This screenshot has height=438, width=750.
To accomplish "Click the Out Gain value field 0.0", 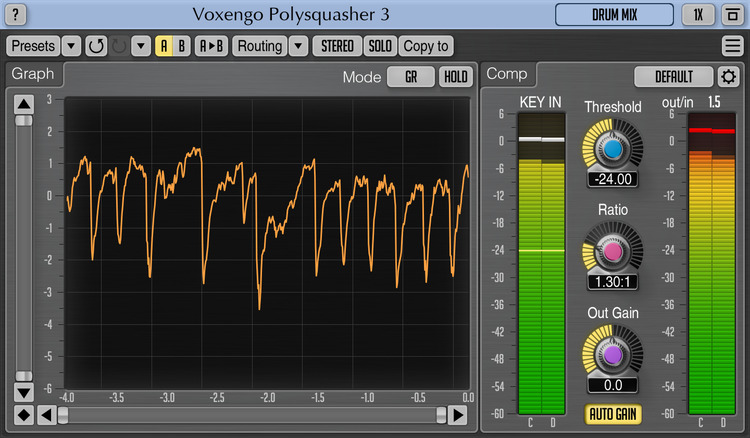I will (613, 385).
